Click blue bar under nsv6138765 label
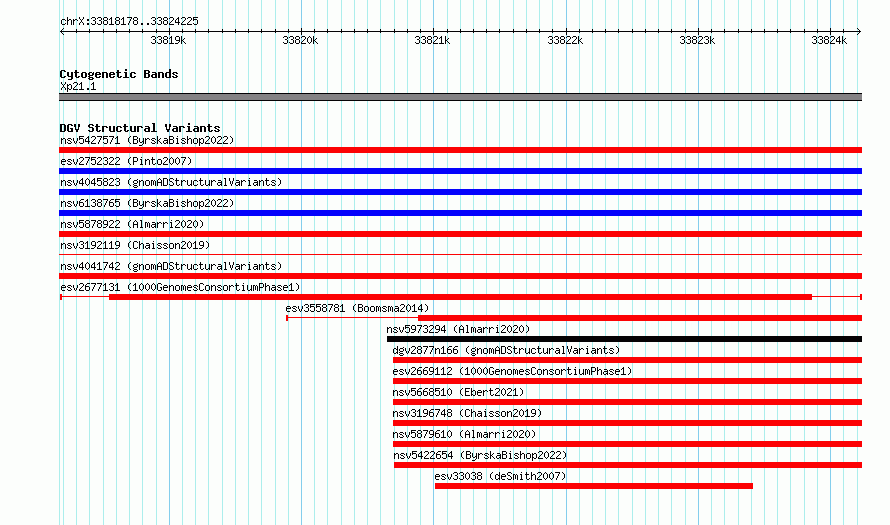This screenshot has width=890, height=525. point(460,213)
